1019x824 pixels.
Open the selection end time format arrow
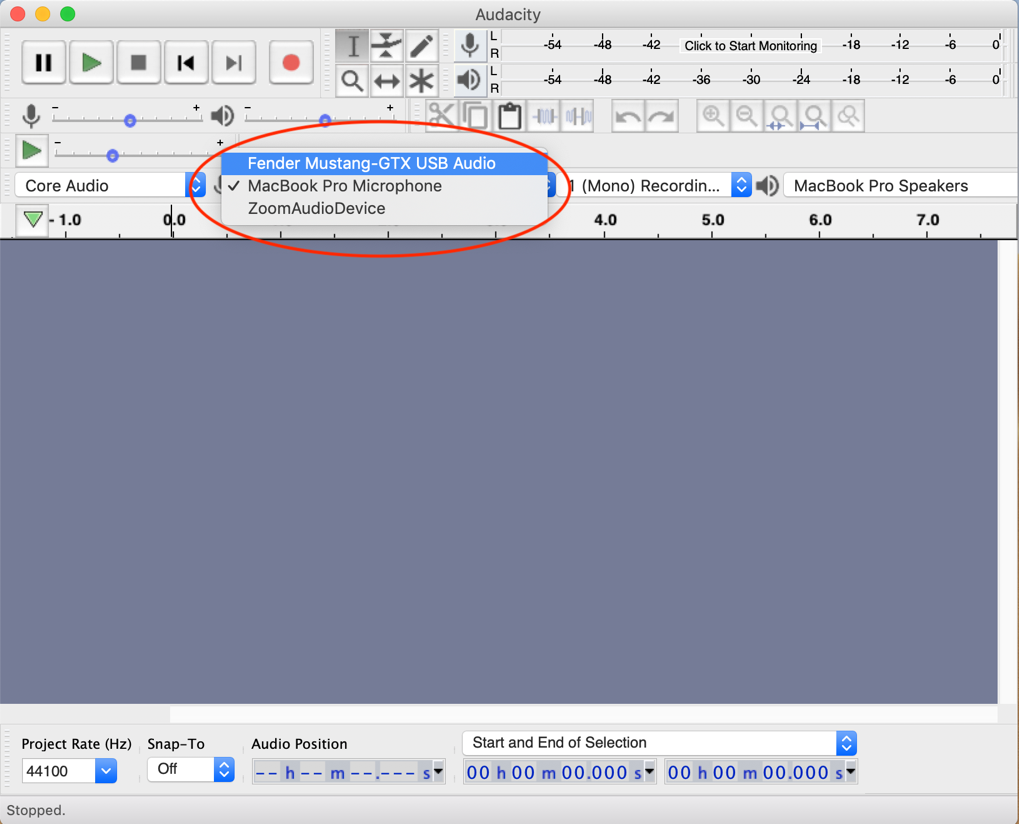(851, 771)
